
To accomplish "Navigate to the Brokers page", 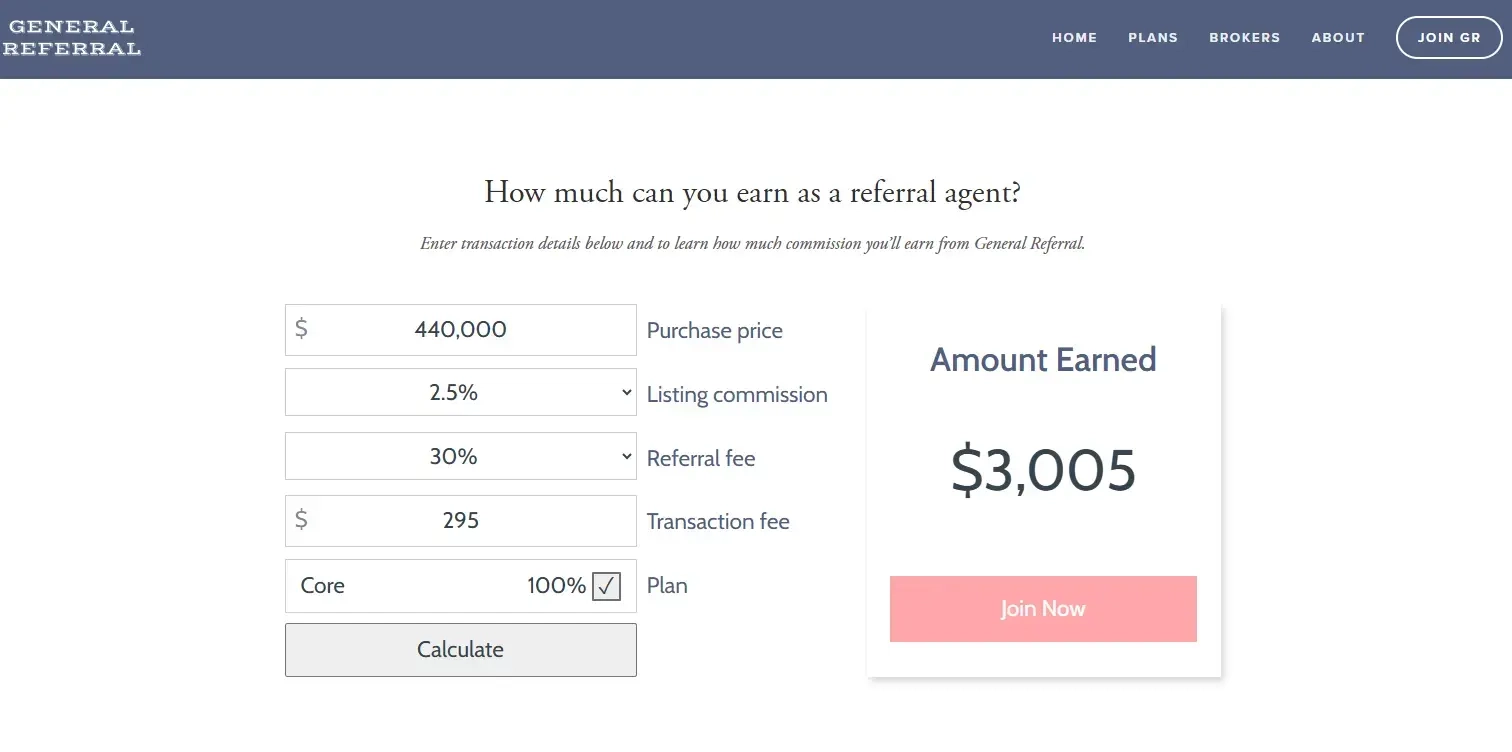I will [x=1244, y=38].
